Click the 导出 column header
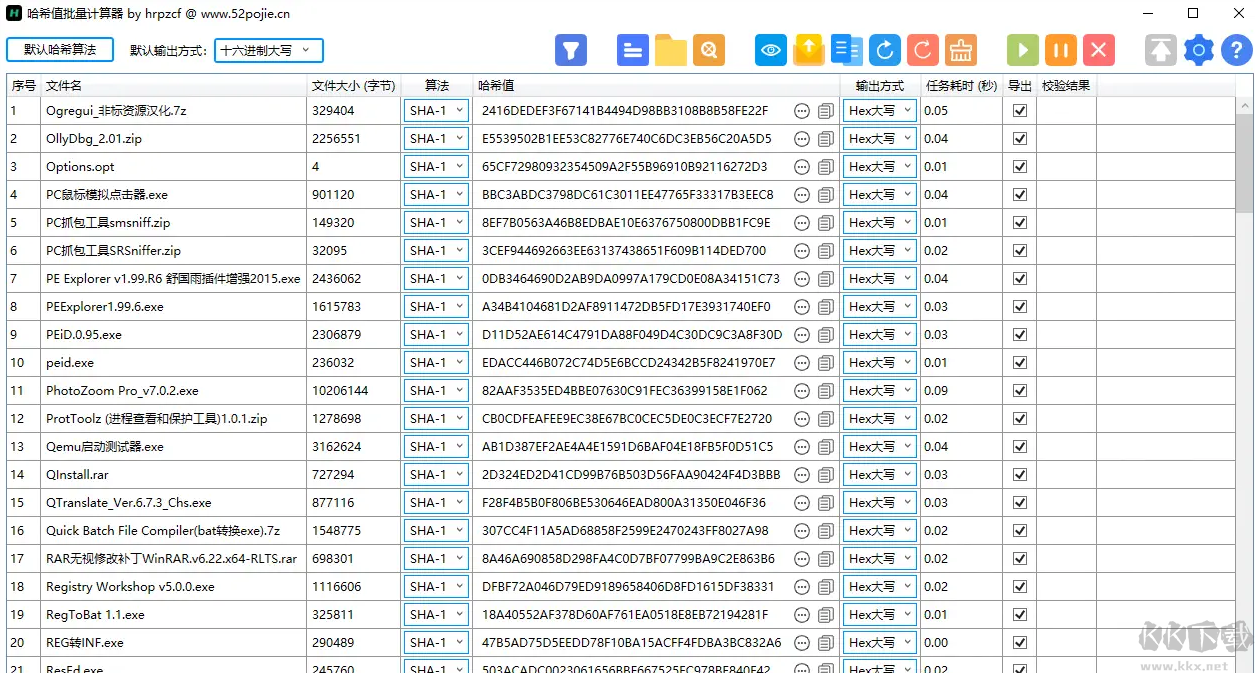1255x673 pixels. click(1020, 86)
